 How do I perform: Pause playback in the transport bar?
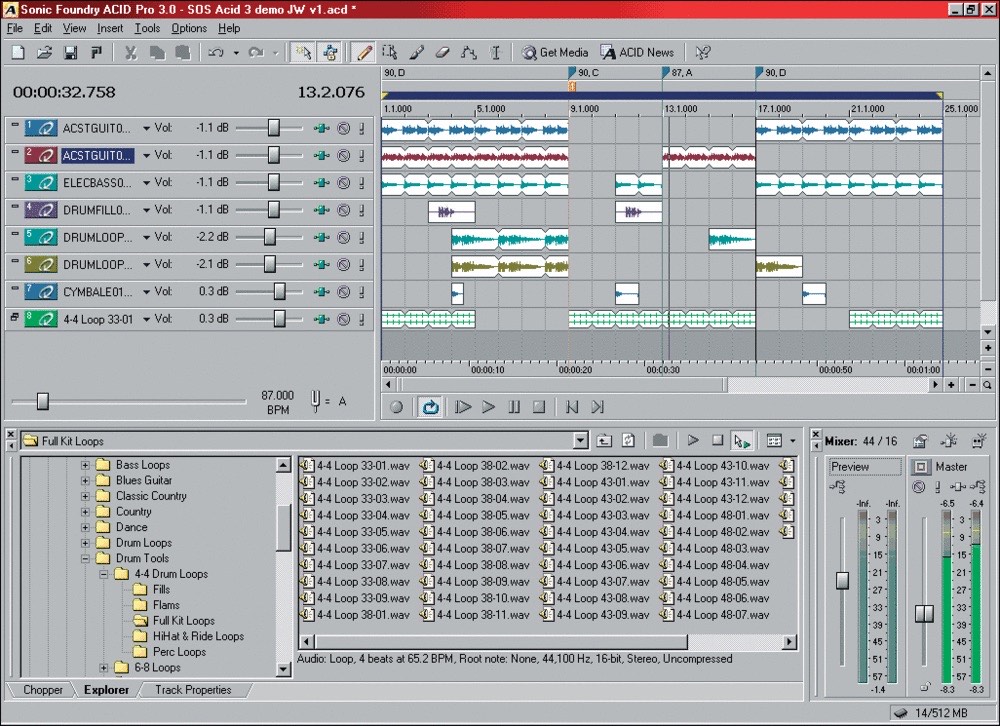[x=514, y=407]
